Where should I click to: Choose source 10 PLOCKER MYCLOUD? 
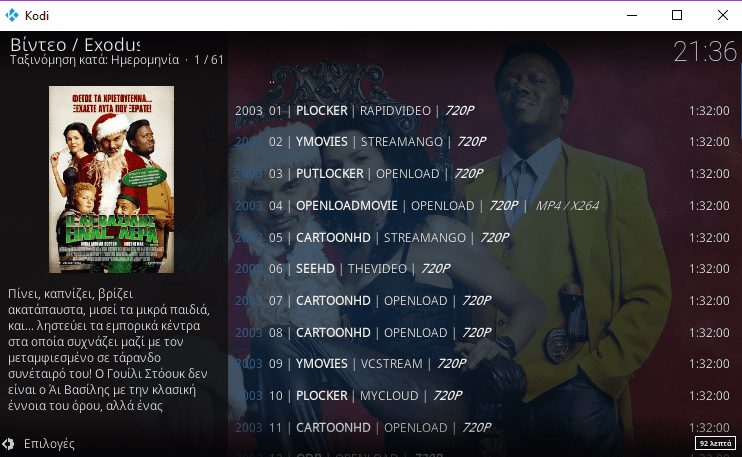pos(483,395)
